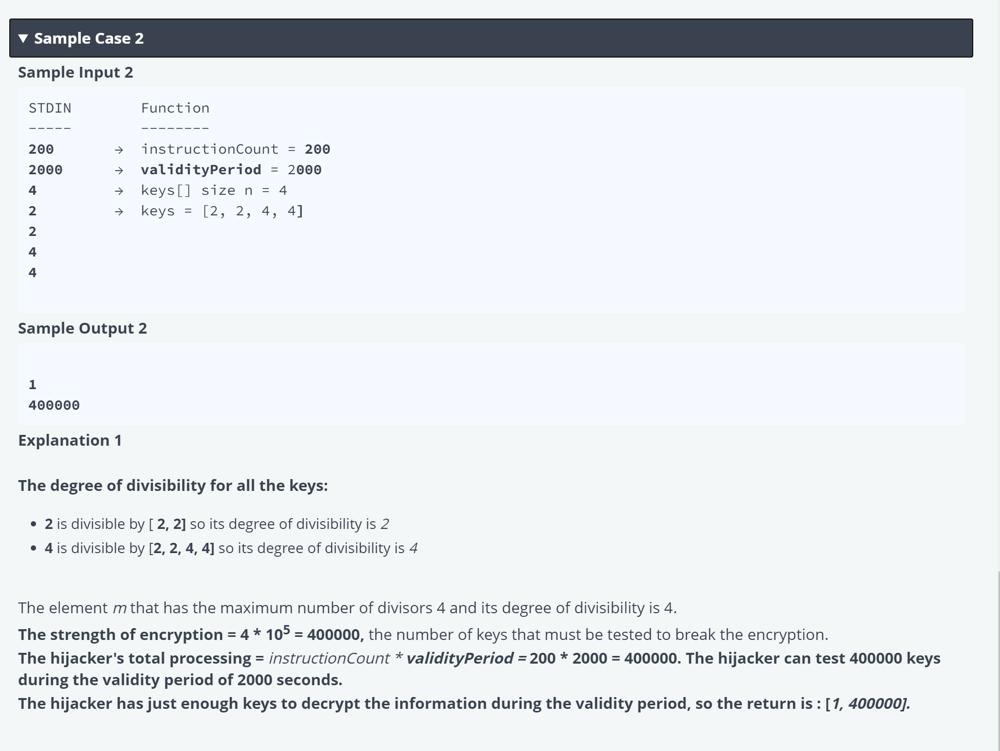Click the Sample Input 2 heading
The width and height of the screenshot is (1000, 751).
coord(75,72)
